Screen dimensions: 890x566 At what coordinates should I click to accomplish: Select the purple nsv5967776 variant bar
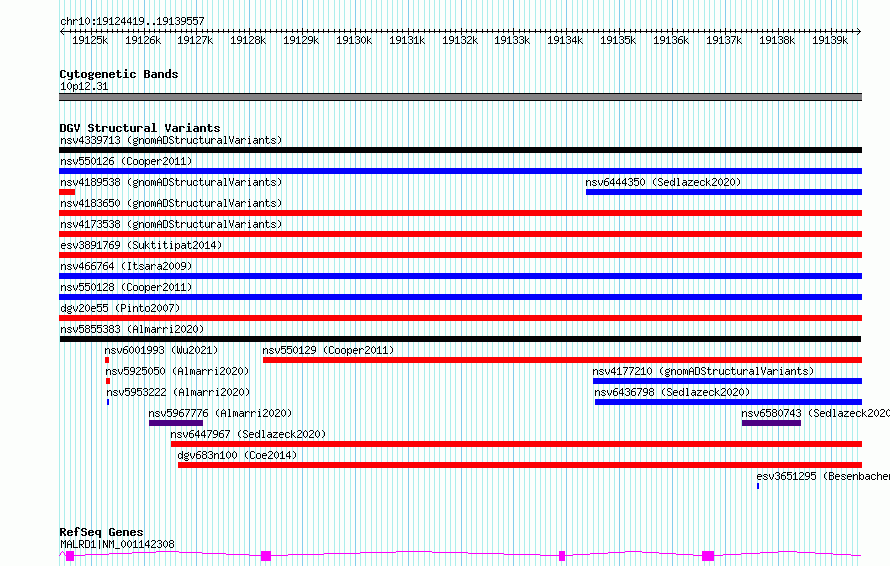point(176,423)
